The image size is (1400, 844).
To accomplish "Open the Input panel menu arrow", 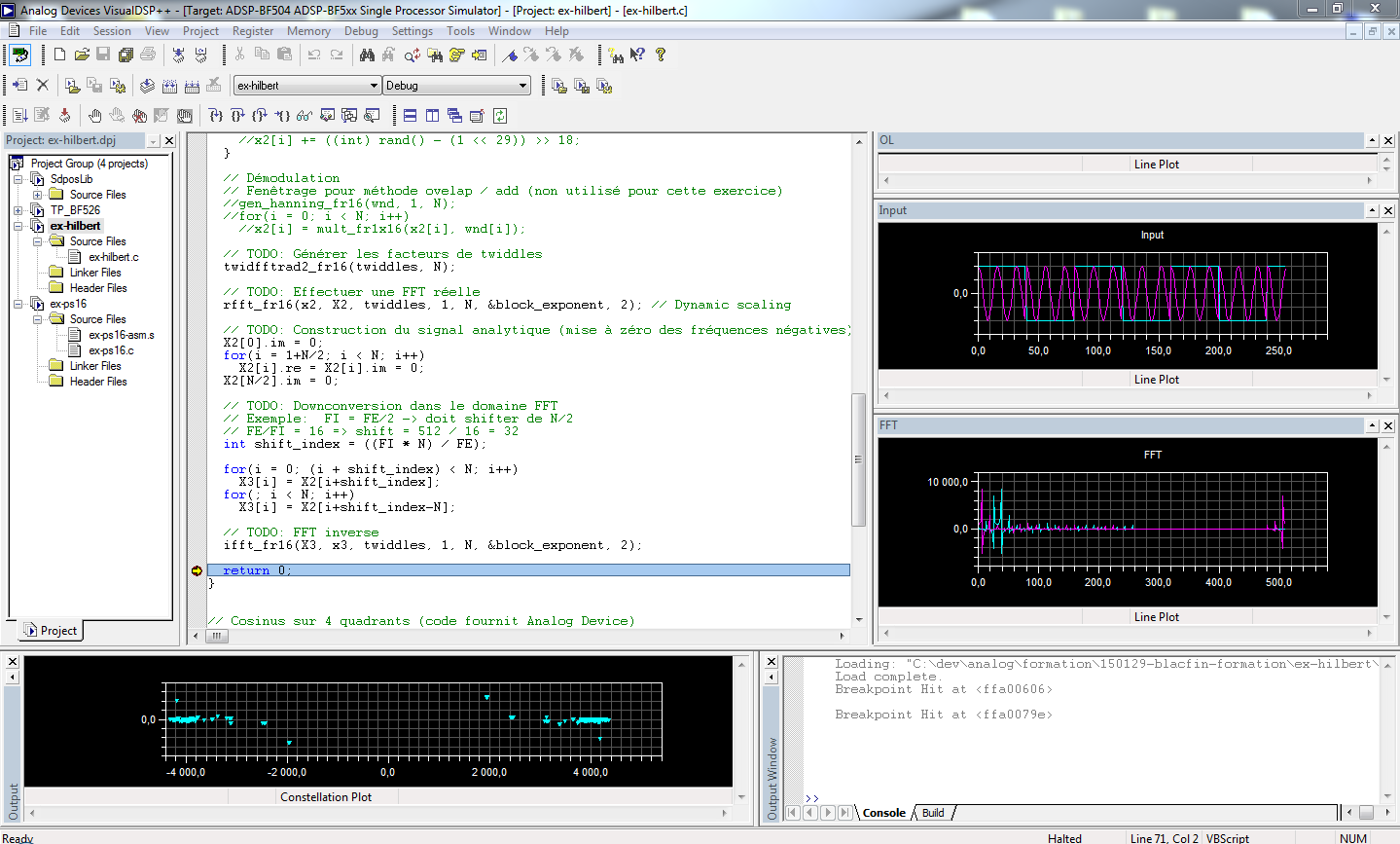I will [x=1372, y=210].
